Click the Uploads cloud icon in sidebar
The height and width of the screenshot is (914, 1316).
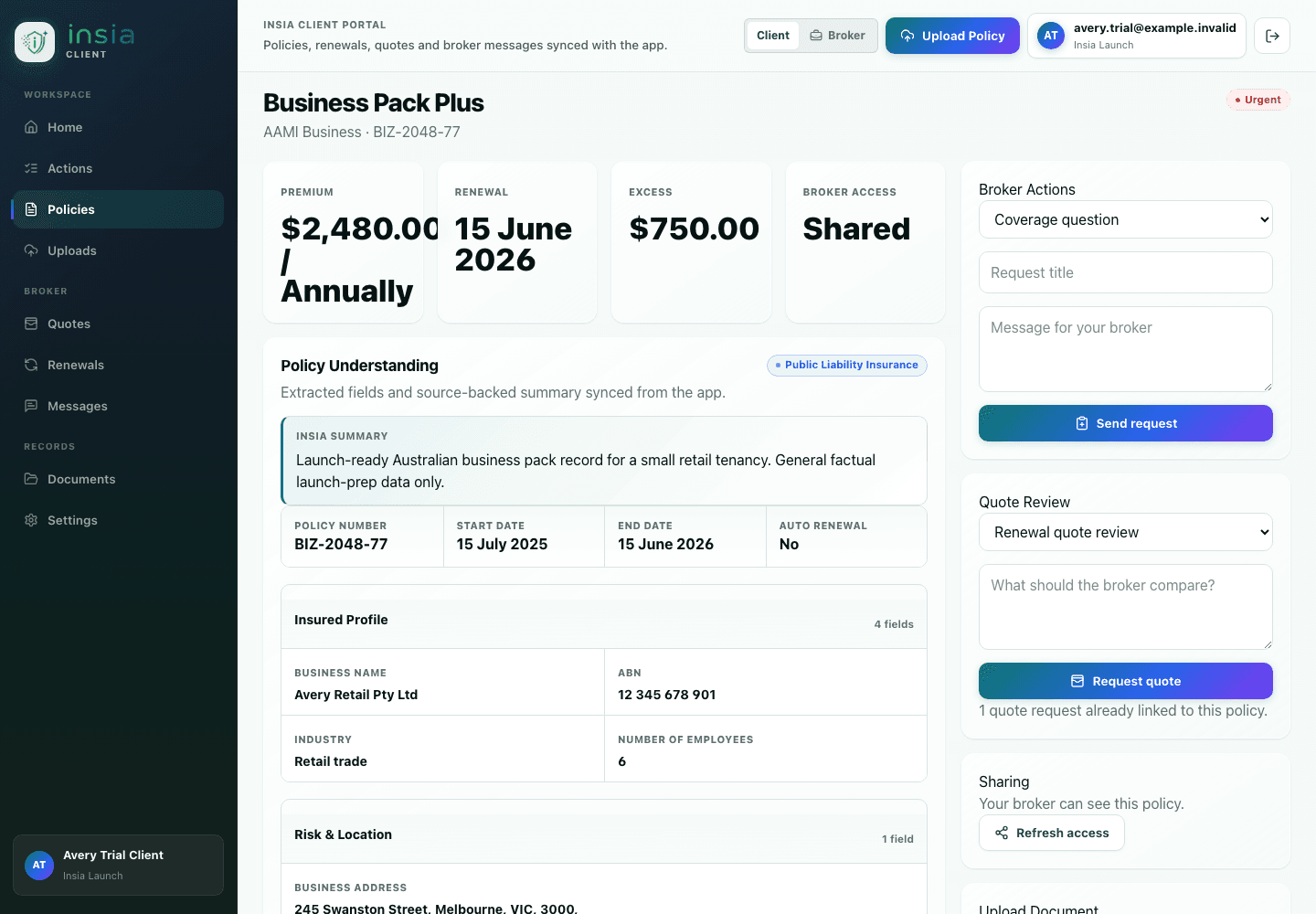pos(31,250)
